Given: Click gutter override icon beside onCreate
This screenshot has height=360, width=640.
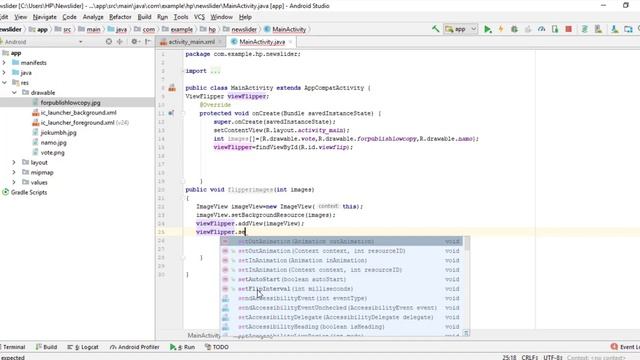Looking at the screenshot, I should coord(171,113).
